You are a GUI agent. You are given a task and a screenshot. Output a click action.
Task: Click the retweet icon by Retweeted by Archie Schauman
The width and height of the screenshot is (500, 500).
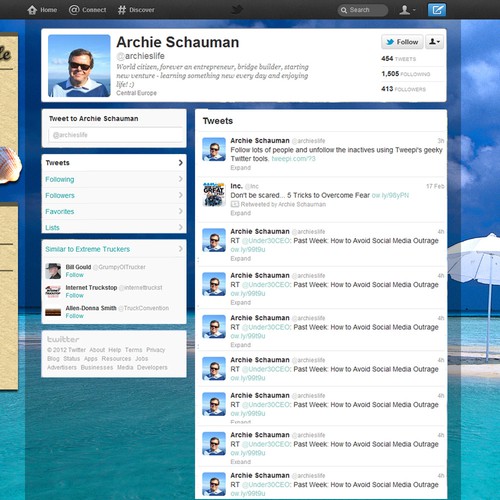235,204
